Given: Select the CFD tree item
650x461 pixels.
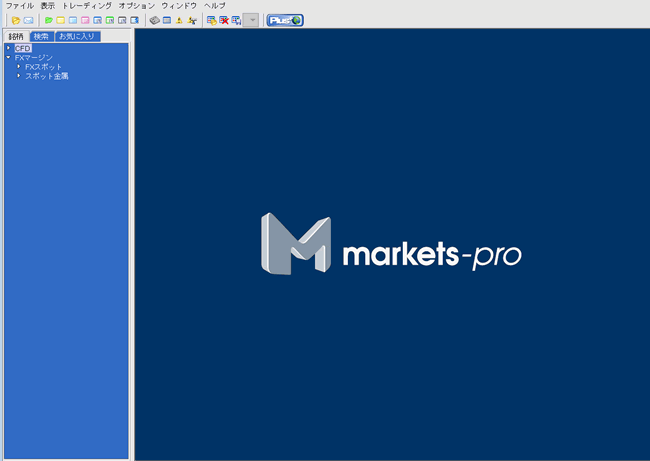Looking at the screenshot, I should click(x=23, y=49).
